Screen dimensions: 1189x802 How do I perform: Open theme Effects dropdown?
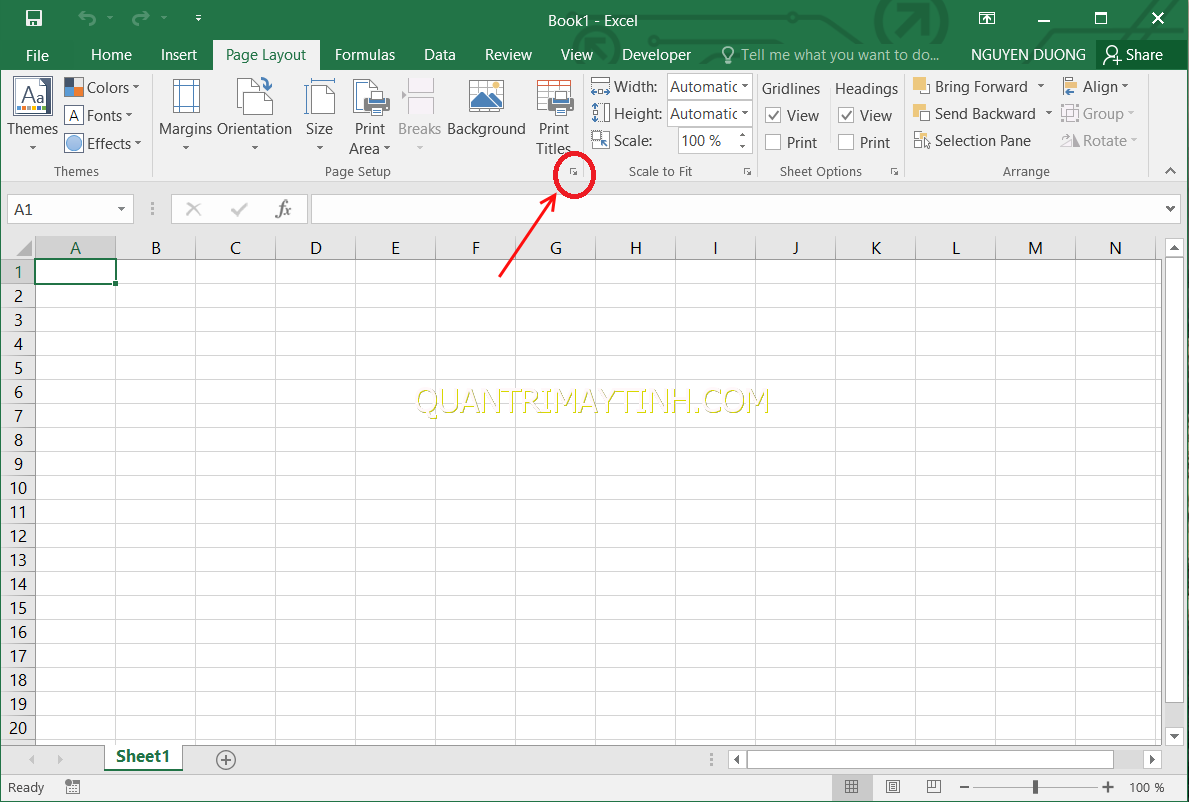[x=103, y=143]
